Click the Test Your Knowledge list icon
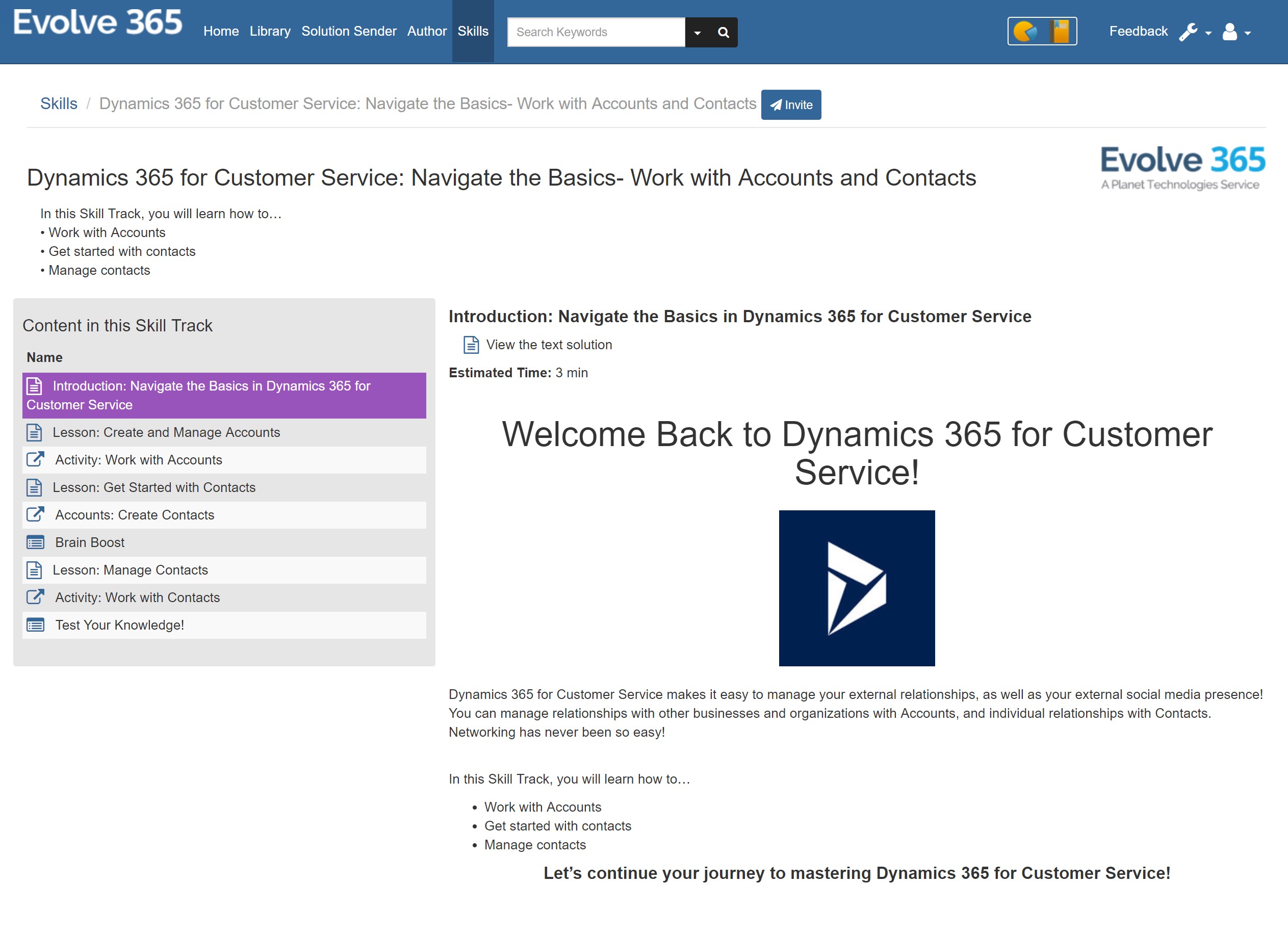 coord(35,625)
